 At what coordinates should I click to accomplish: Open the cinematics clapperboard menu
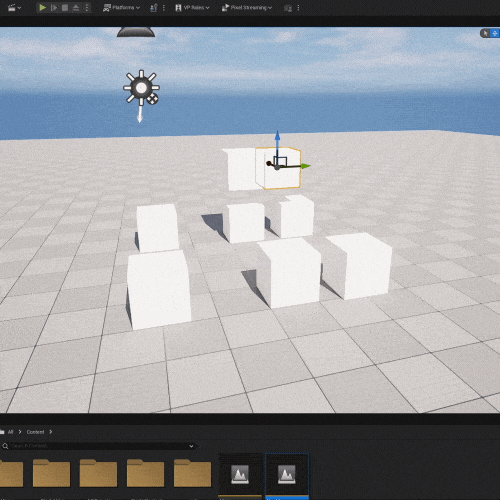click(x=14, y=7)
